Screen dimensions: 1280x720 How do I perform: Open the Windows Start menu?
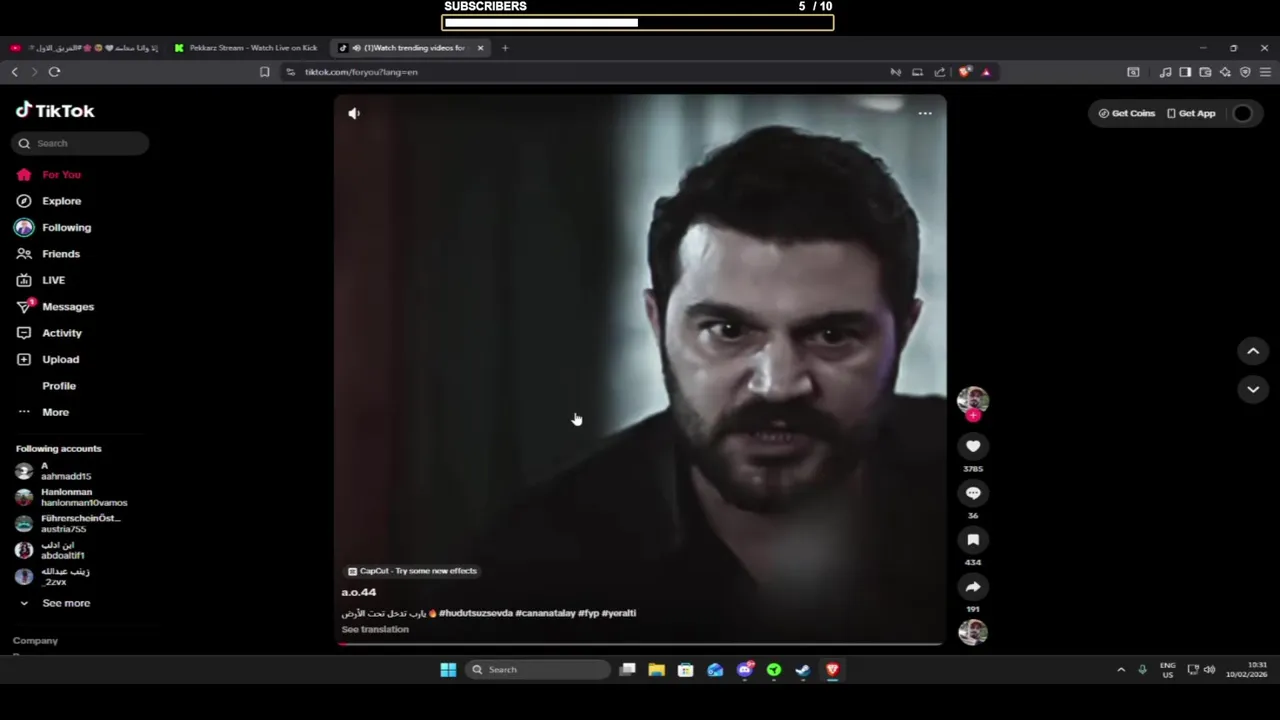point(448,670)
